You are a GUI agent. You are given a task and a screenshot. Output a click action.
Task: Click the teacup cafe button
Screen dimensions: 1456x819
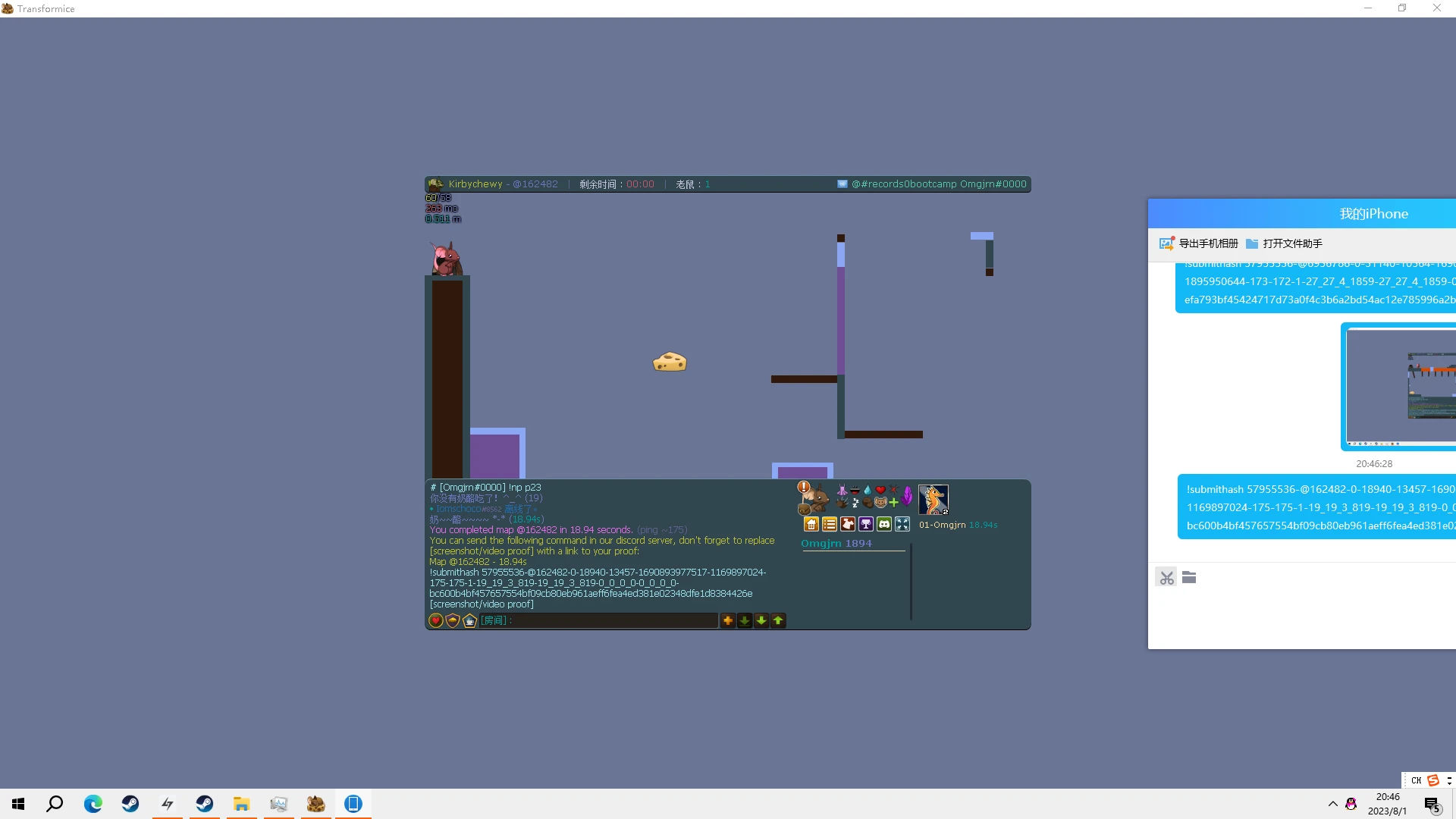point(469,620)
